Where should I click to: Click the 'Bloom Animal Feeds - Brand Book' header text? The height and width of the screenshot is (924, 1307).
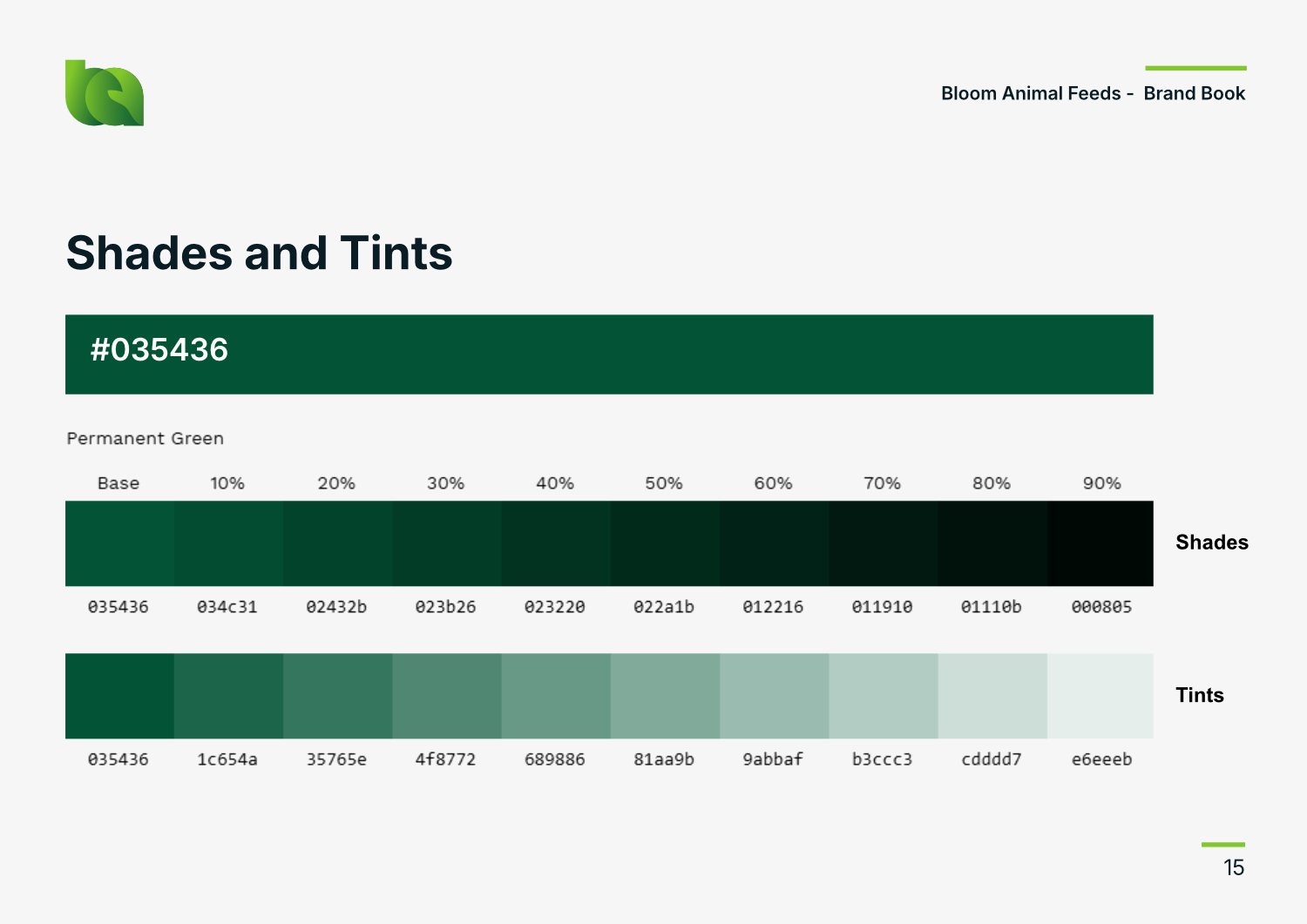[1093, 93]
